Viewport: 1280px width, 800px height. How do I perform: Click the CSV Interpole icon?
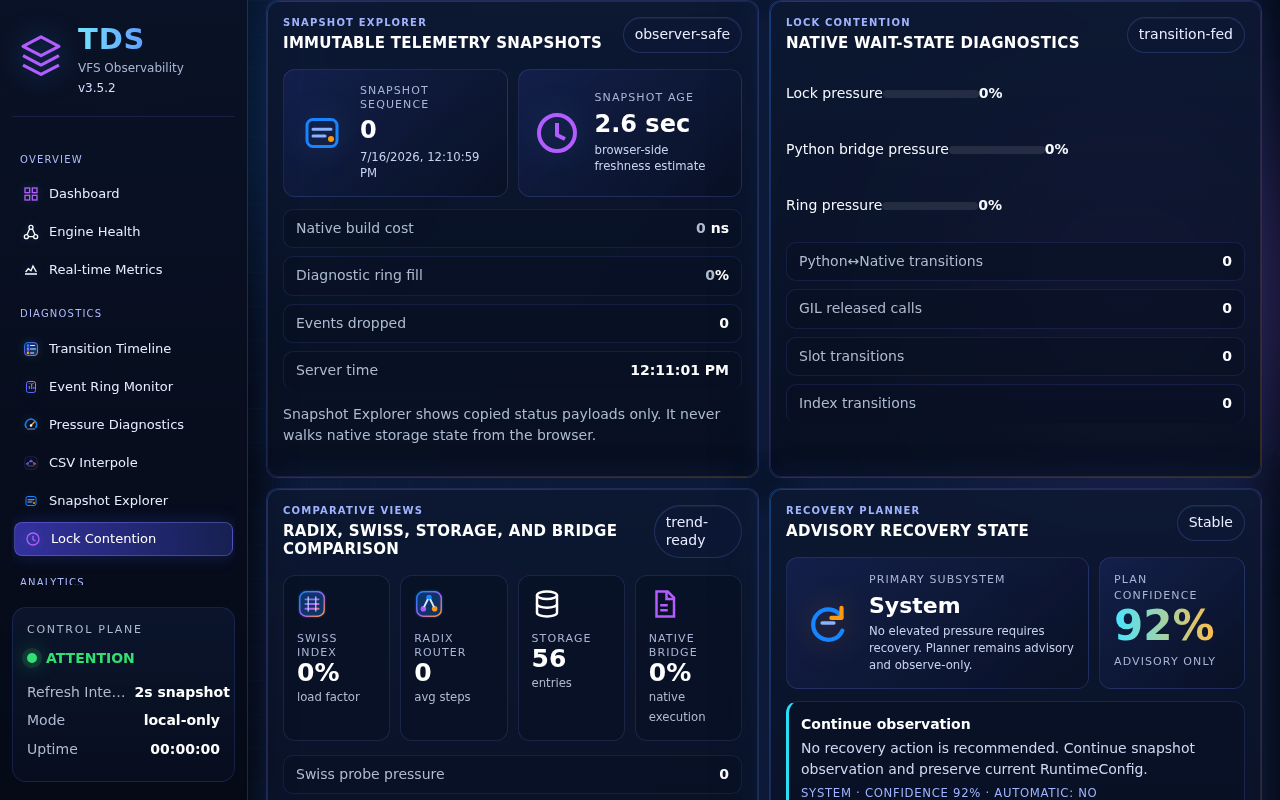(x=31, y=463)
